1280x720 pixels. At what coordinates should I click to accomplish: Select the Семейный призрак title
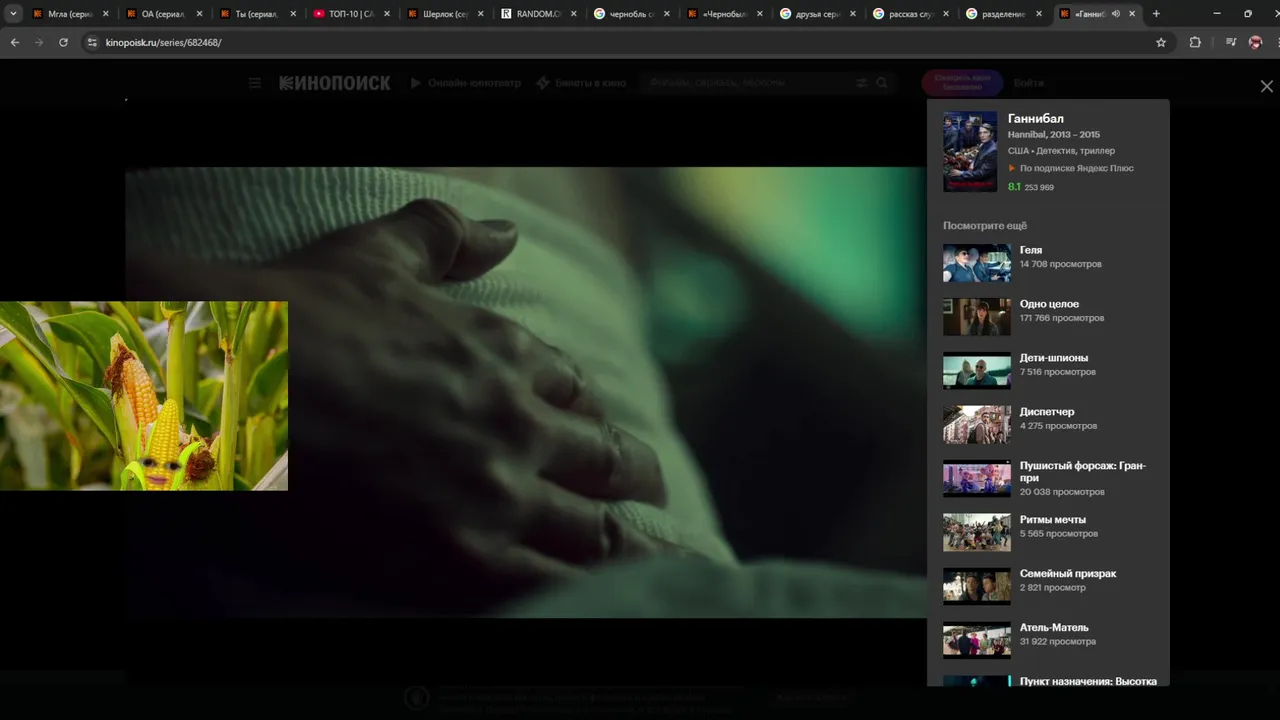pos(1068,574)
